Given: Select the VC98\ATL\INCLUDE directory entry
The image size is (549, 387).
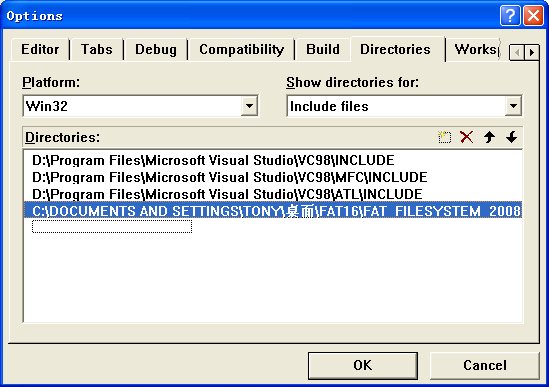Looking at the screenshot, I should pyautogui.click(x=227, y=194).
